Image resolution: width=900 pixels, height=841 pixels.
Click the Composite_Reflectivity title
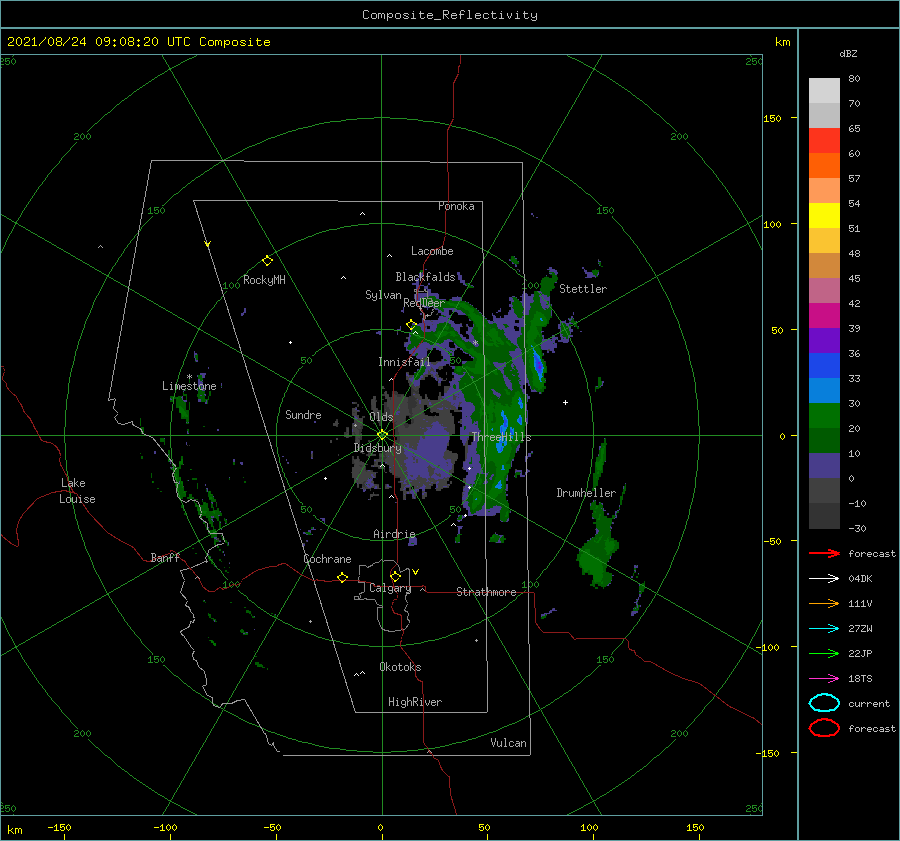pos(450,15)
